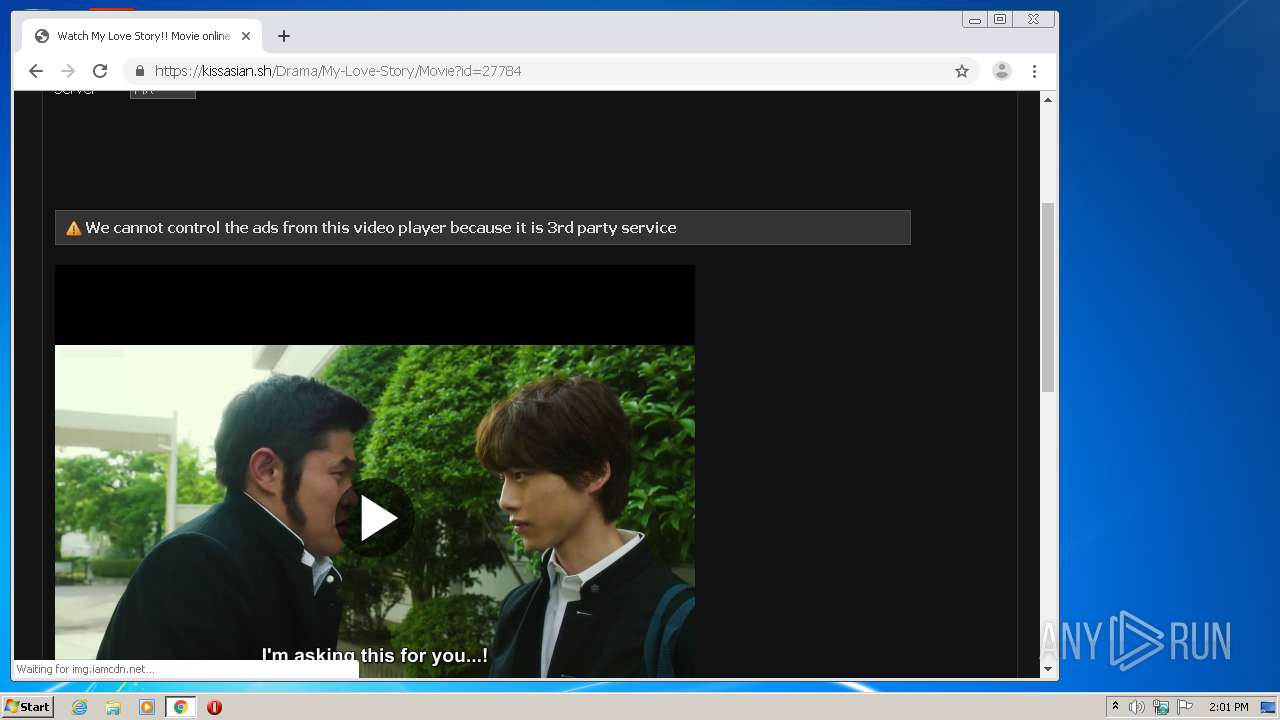Click the page scrollbar up arrow
Image resolution: width=1280 pixels, height=720 pixels.
pos(1048,100)
